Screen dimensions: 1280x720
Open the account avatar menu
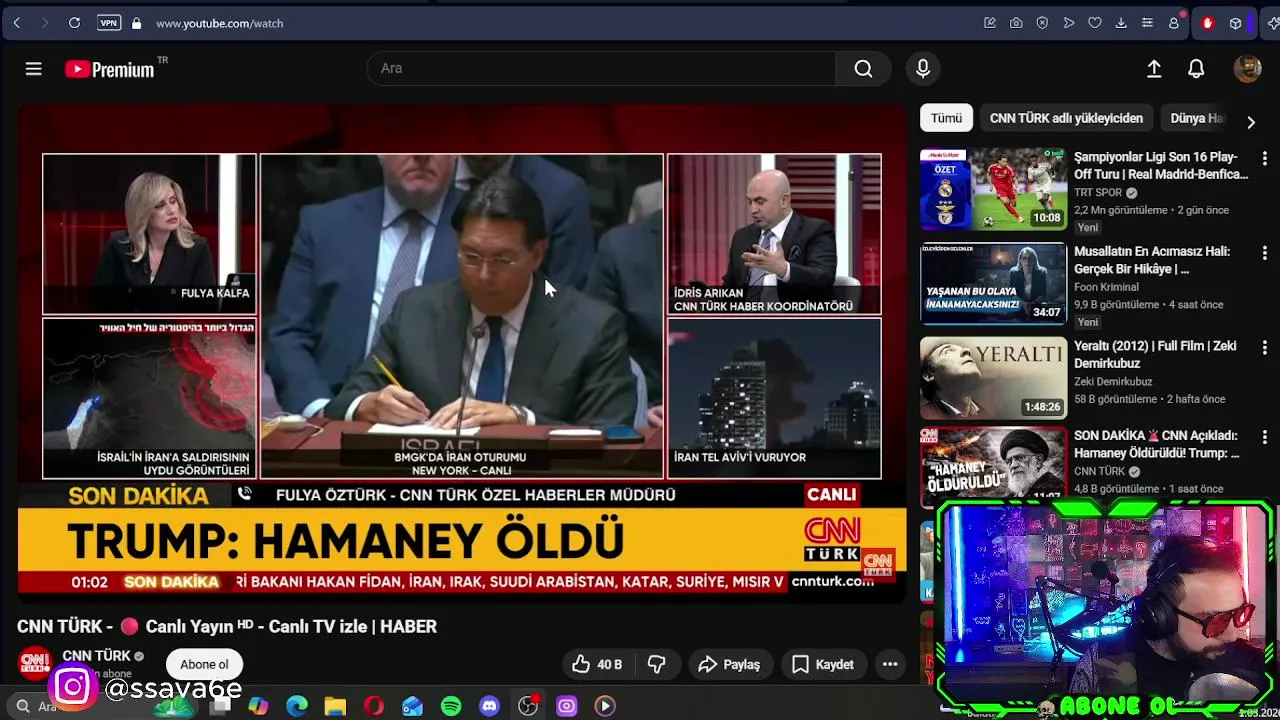[1247, 68]
